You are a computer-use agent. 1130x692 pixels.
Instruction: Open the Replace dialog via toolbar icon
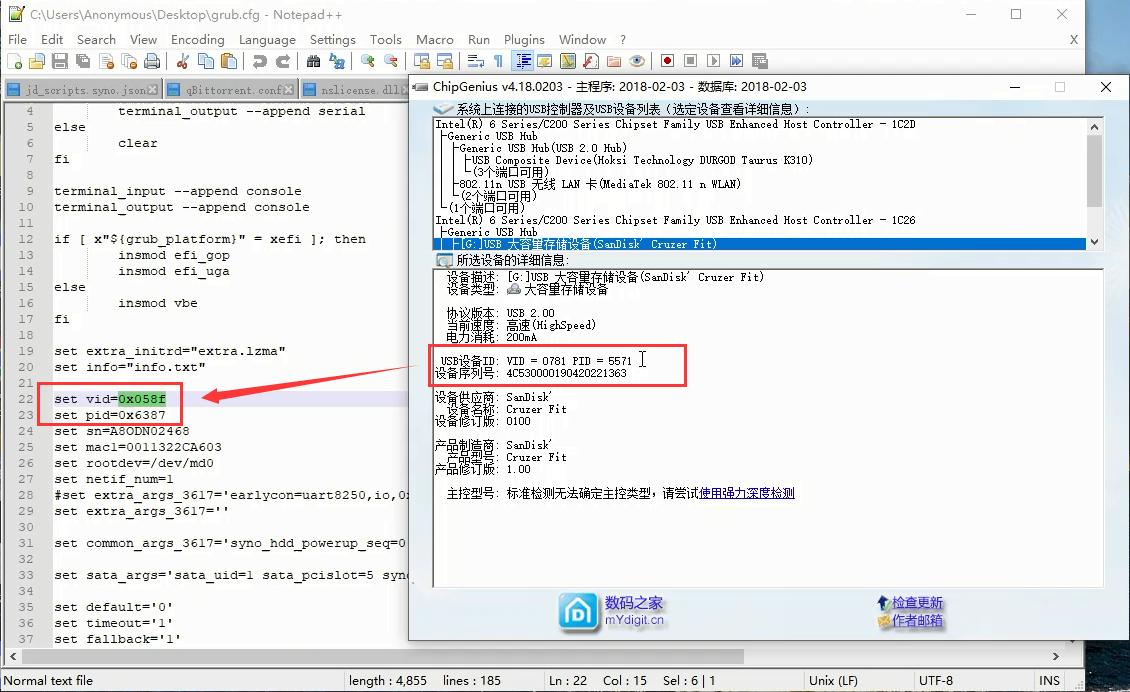click(x=337, y=62)
